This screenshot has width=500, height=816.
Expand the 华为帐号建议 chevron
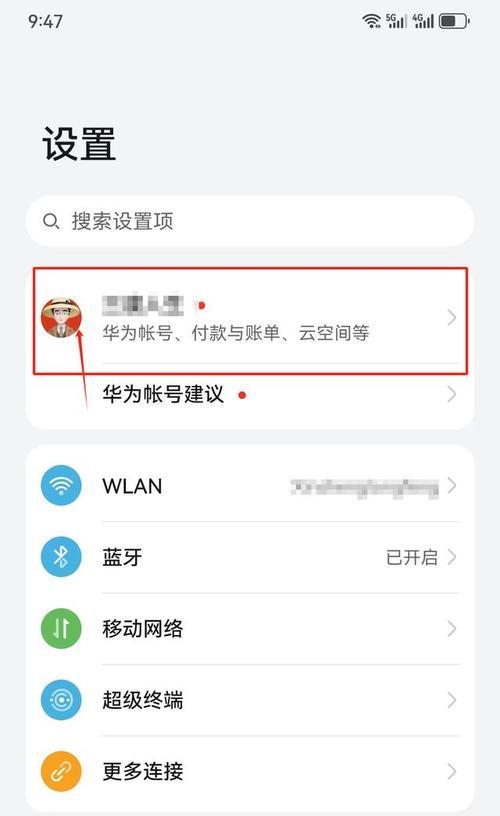coord(452,394)
